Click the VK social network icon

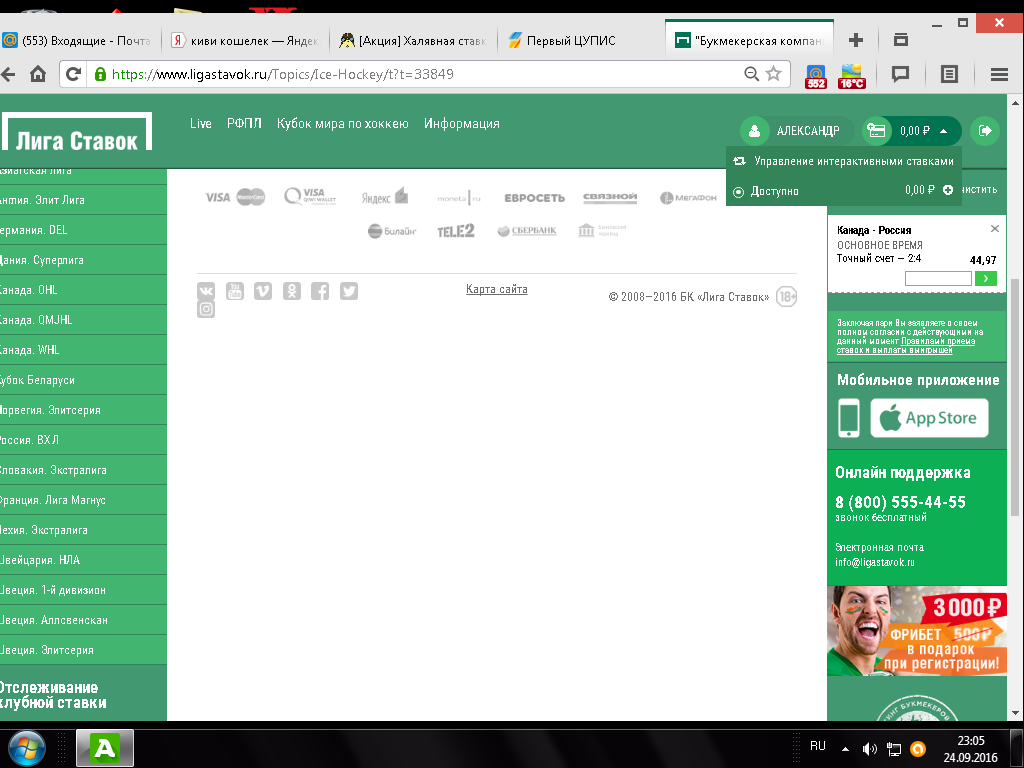(206, 291)
